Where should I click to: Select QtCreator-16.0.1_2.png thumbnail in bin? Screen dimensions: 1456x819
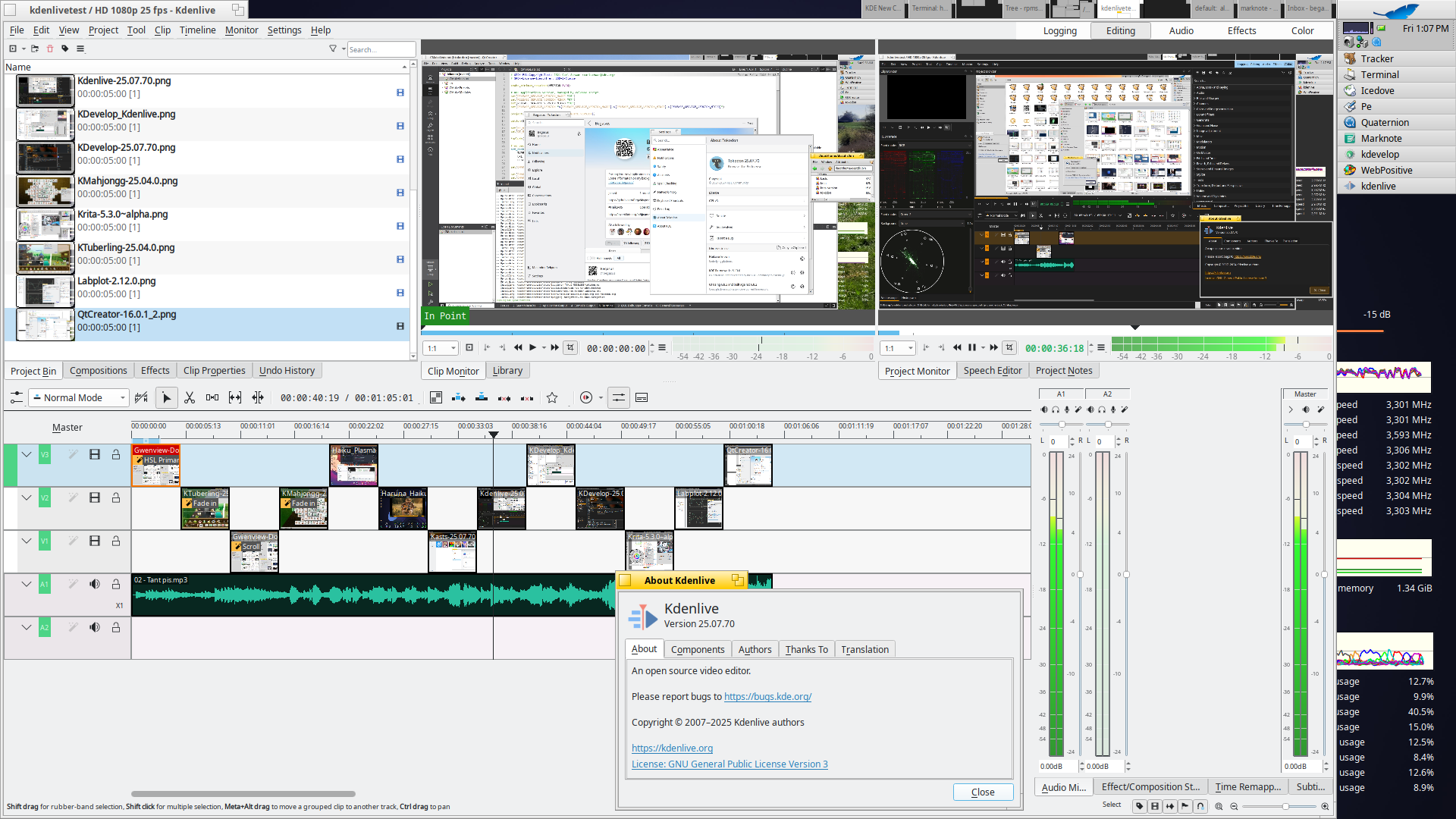click(45, 325)
